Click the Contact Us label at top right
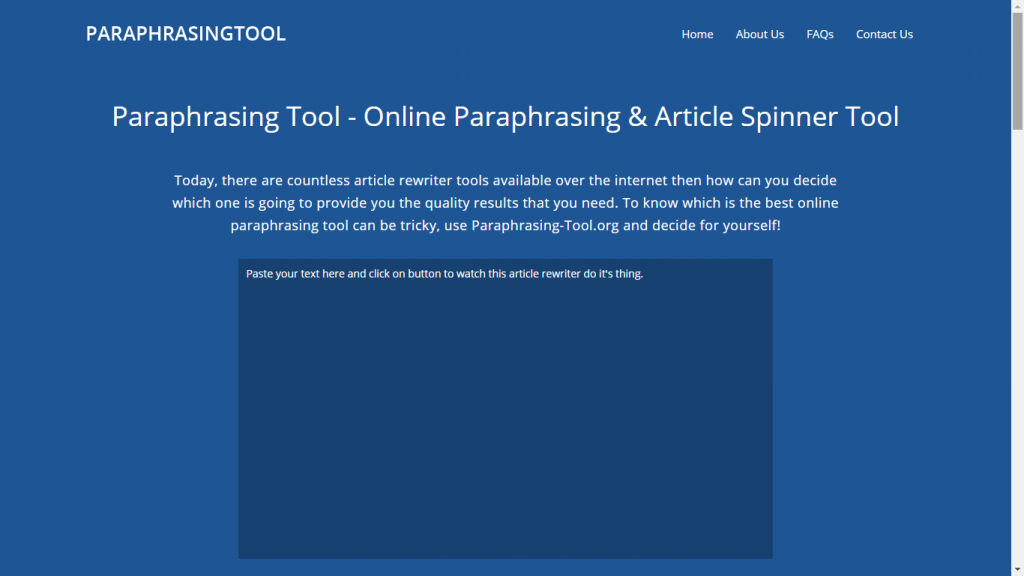Image resolution: width=1024 pixels, height=576 pixels. click(x=884, y=34)
